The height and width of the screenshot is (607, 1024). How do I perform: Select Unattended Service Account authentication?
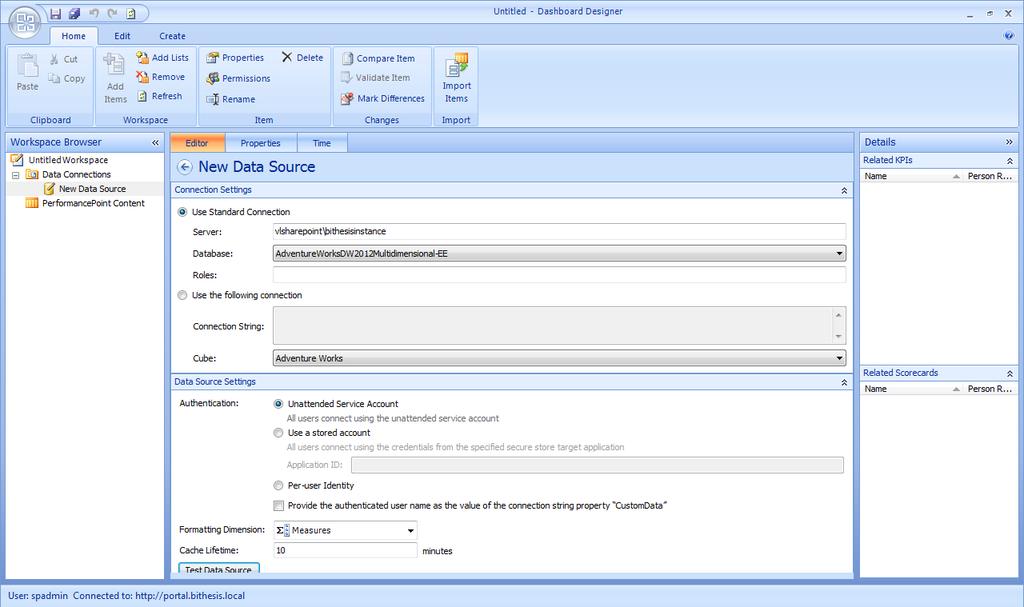coord(278,404)
